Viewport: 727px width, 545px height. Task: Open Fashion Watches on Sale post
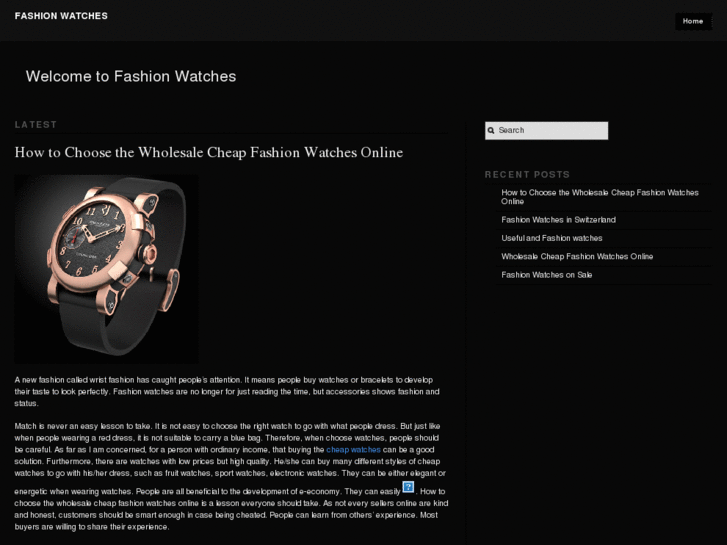(547, 275)
